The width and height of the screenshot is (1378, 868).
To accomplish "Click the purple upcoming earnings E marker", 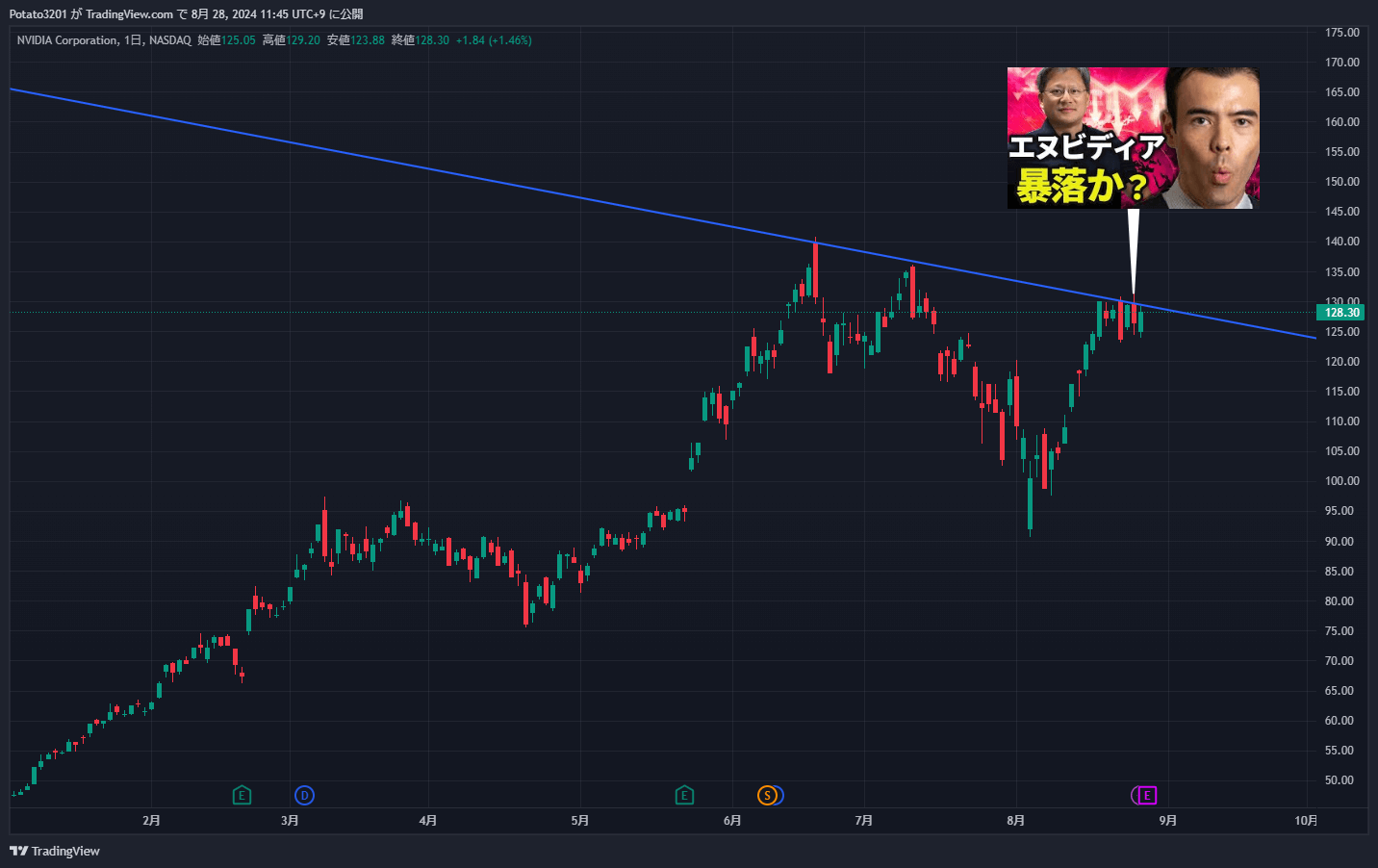I will coord(1146,795).
